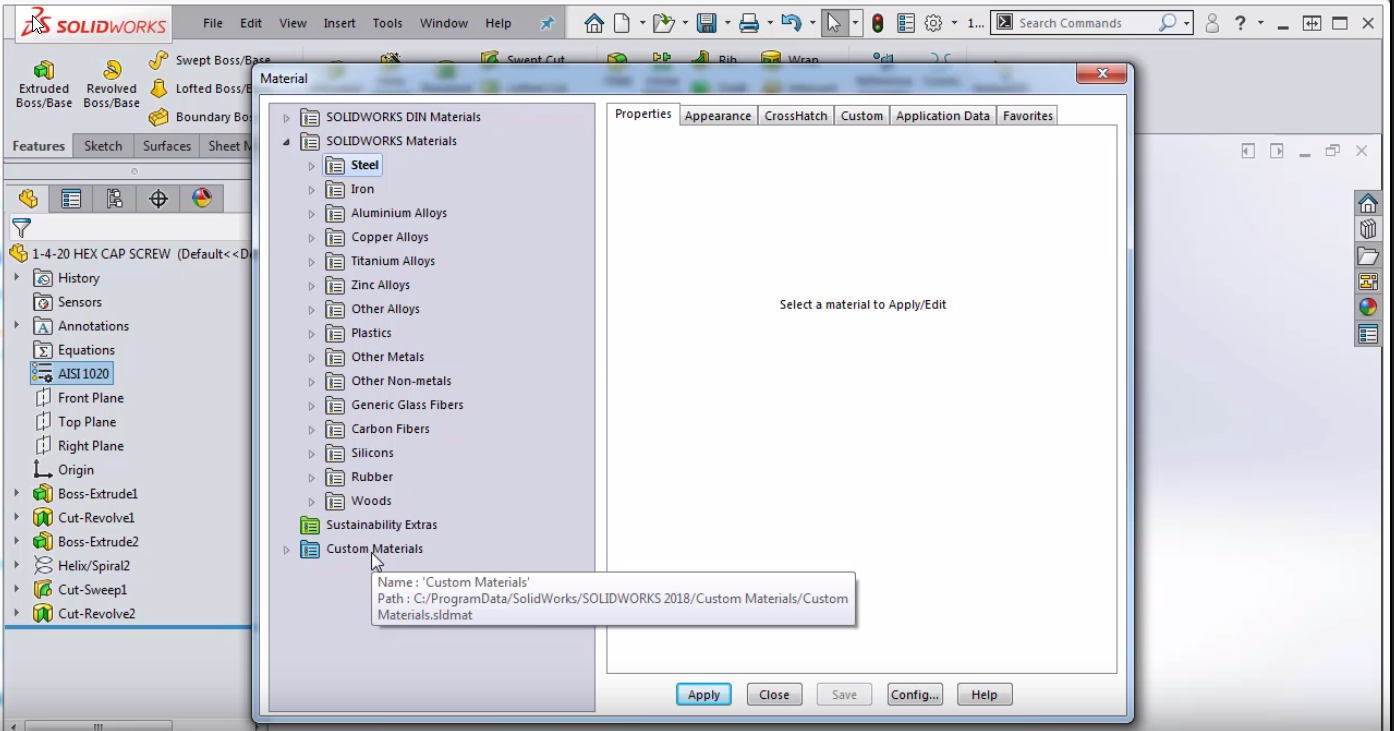The height and width of the screenshot is (731, 1394).
Task: Open Design Library icon in task pane
Action: (1368, 230)
